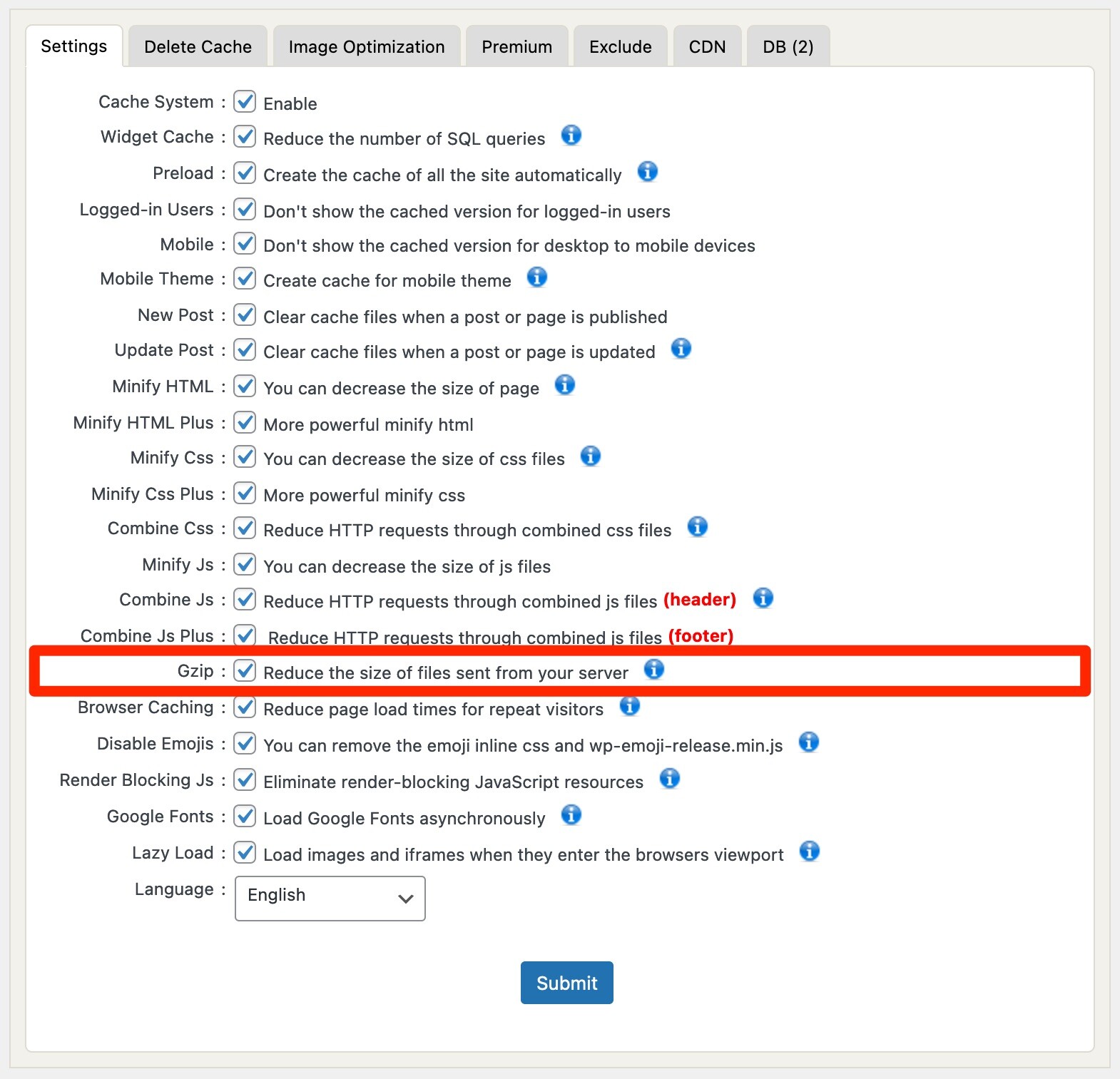This screenshot has height=1079, width=1120.
Task: Click Render Blocking Js info icon
Action: [x=669, y=778]
